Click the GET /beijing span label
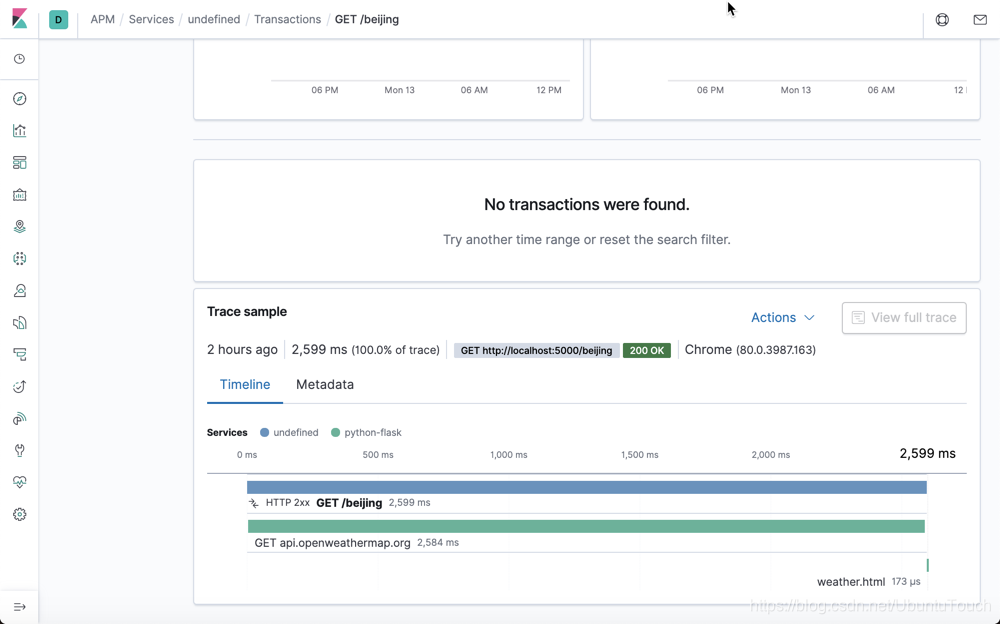Screen dimensions: 1000x624 [349, 503]
